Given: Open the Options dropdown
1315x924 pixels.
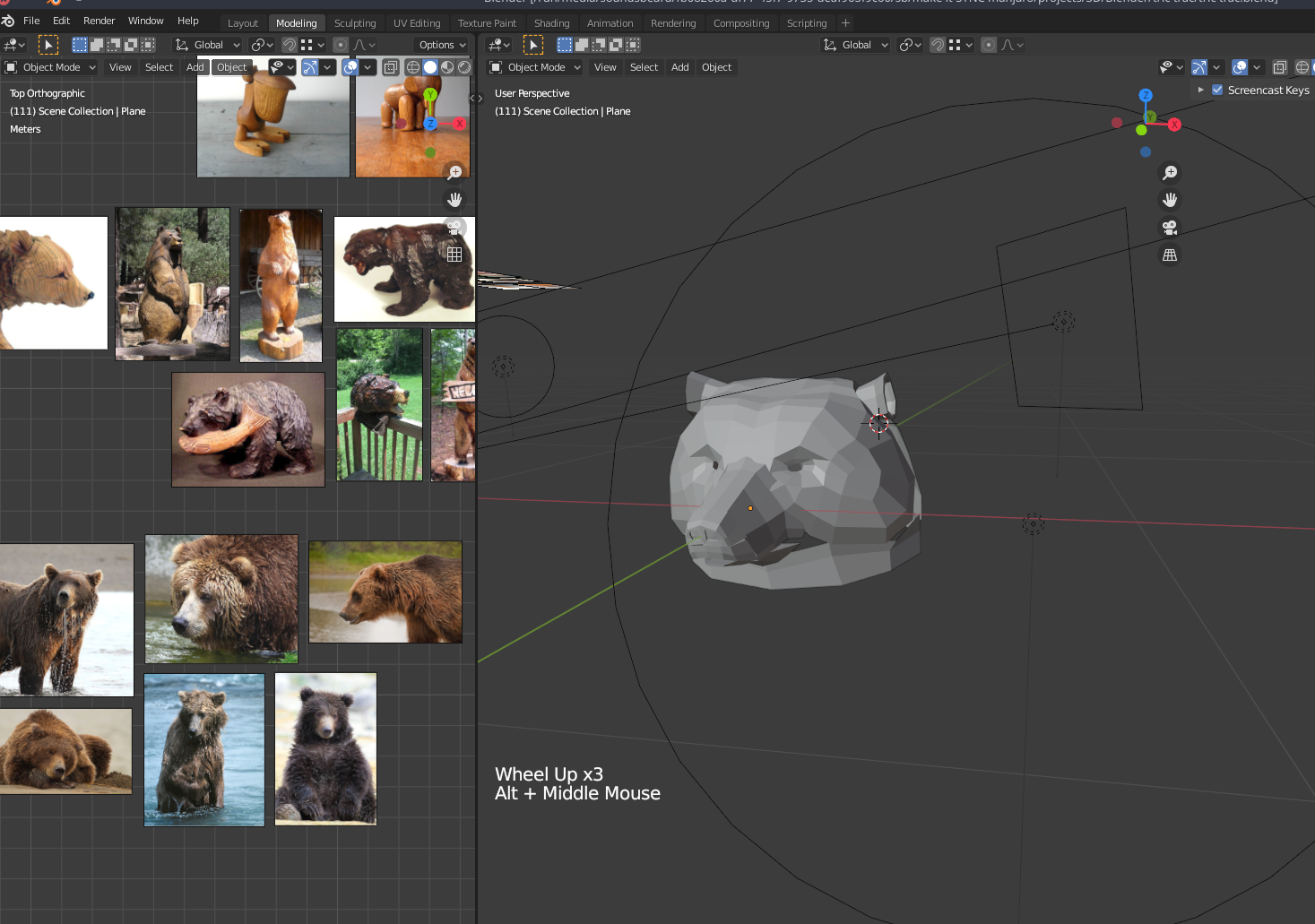Looking at the screenshot, I should (442, 45).
